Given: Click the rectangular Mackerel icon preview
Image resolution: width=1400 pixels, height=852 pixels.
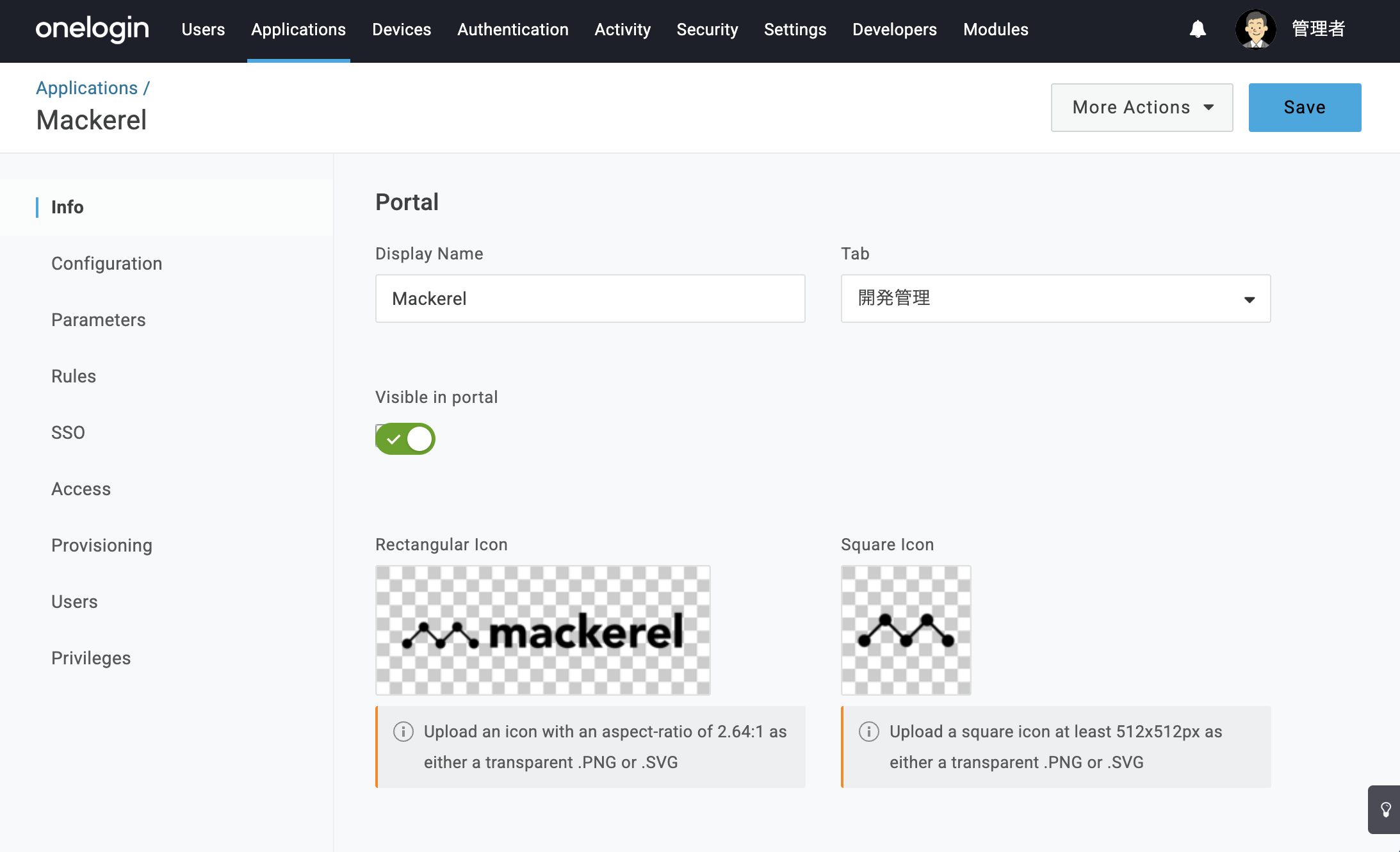Looking at the screenshot, I should (x=542, y=630).
